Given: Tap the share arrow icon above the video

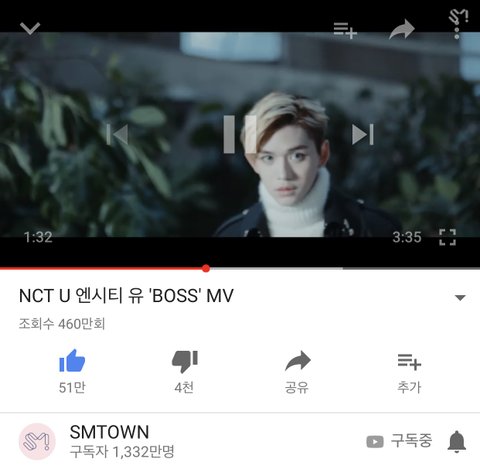Looking at the screenshot, I should click(402, 29).
